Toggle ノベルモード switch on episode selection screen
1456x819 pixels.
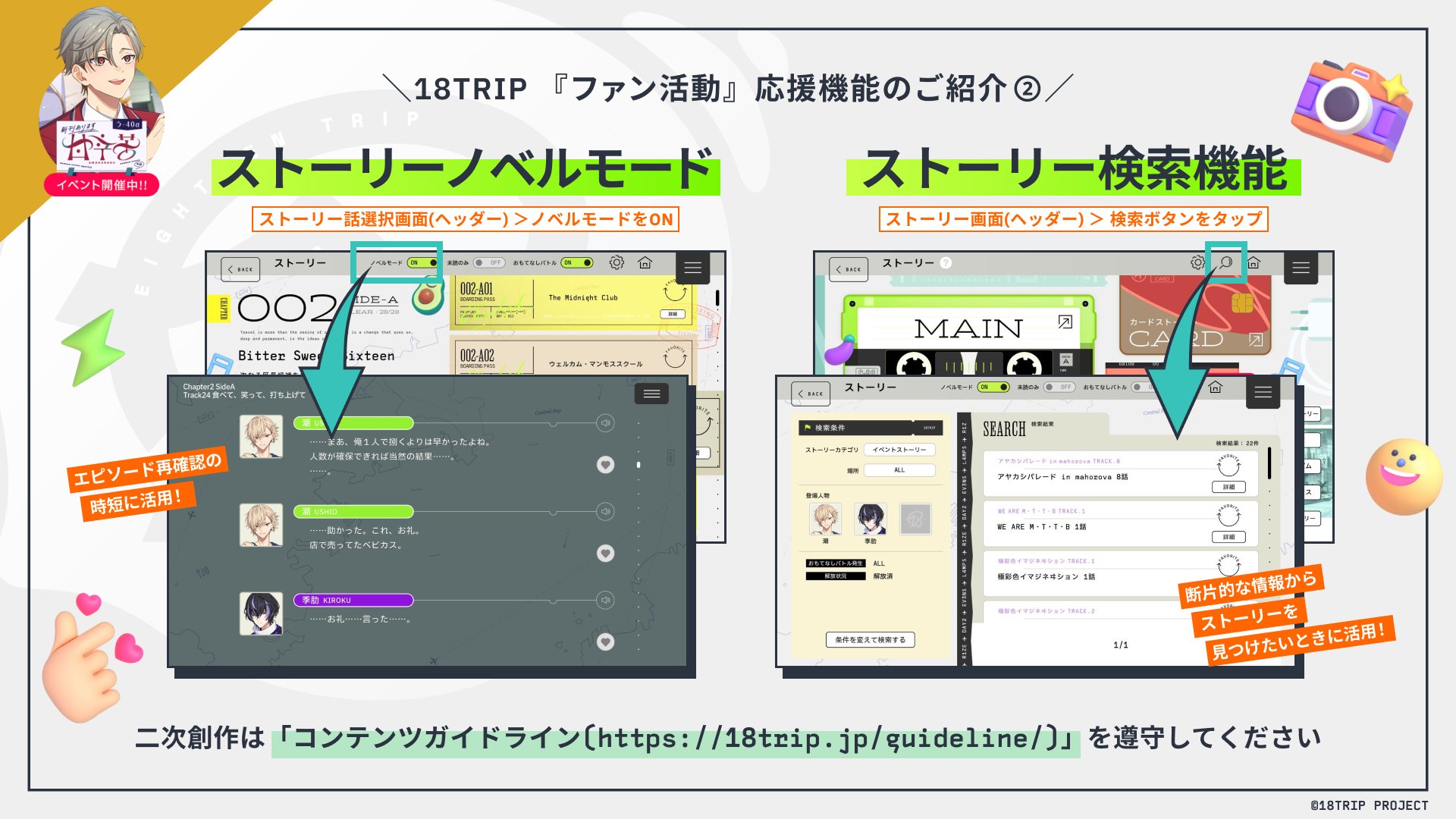pyautogui.click(x=423, y=263)
